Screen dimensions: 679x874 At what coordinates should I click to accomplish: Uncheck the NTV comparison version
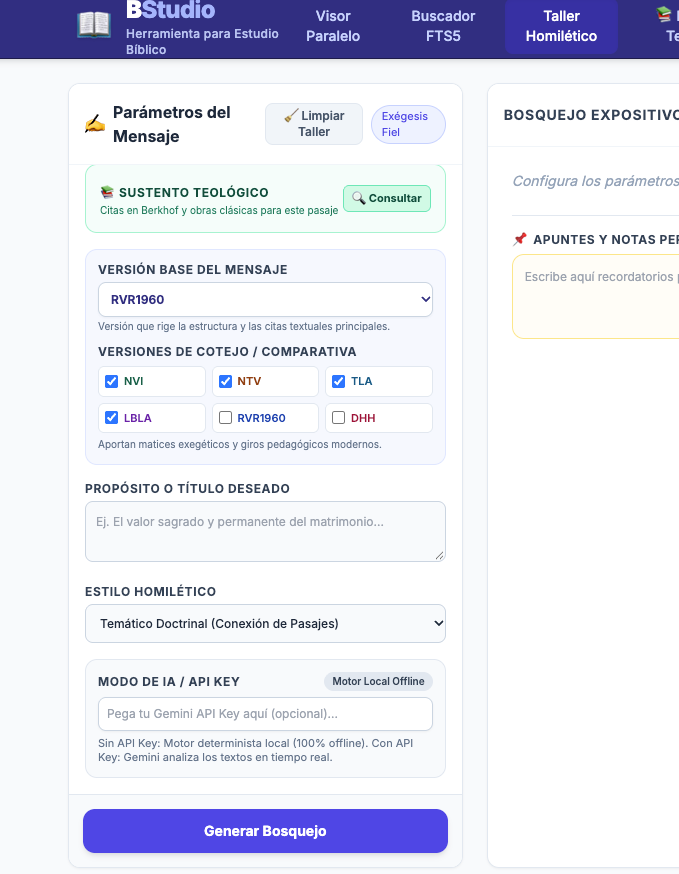(225, 381)
